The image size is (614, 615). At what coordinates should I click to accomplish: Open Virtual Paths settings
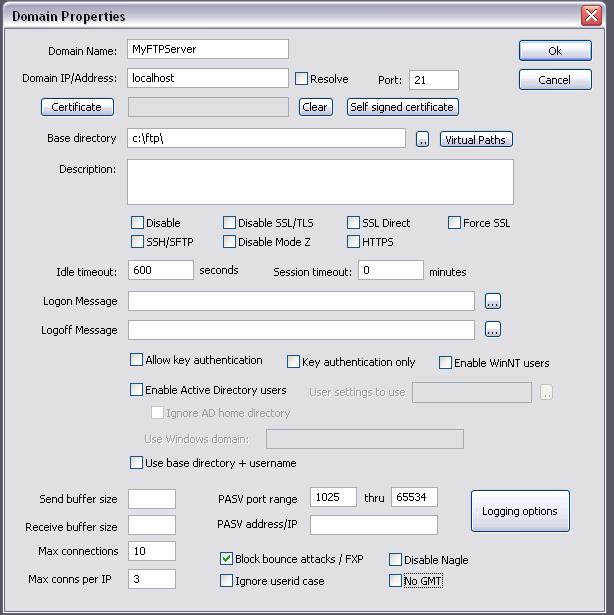click(476, 140)
